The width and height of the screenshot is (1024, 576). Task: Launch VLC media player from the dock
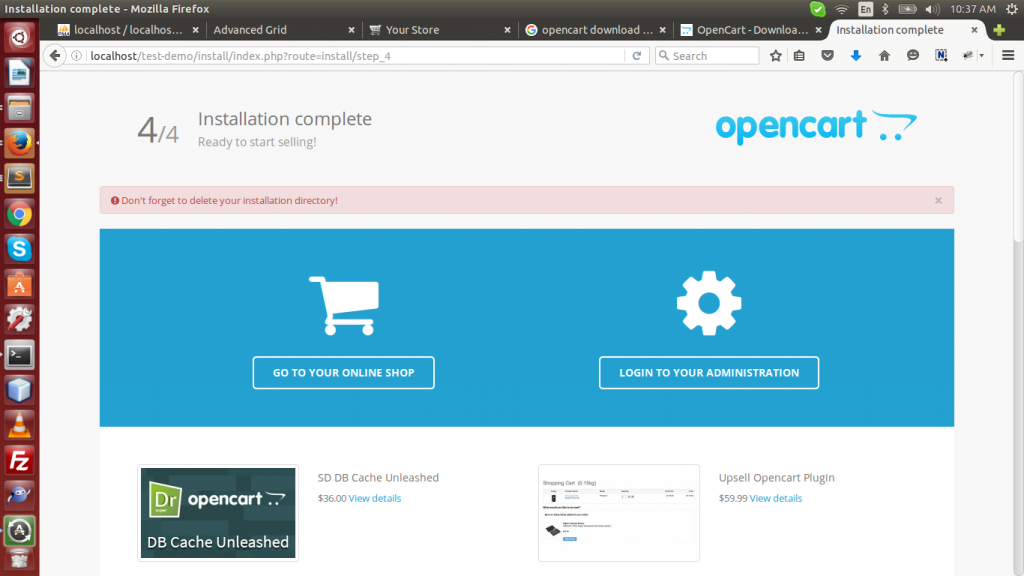(19, 425)
